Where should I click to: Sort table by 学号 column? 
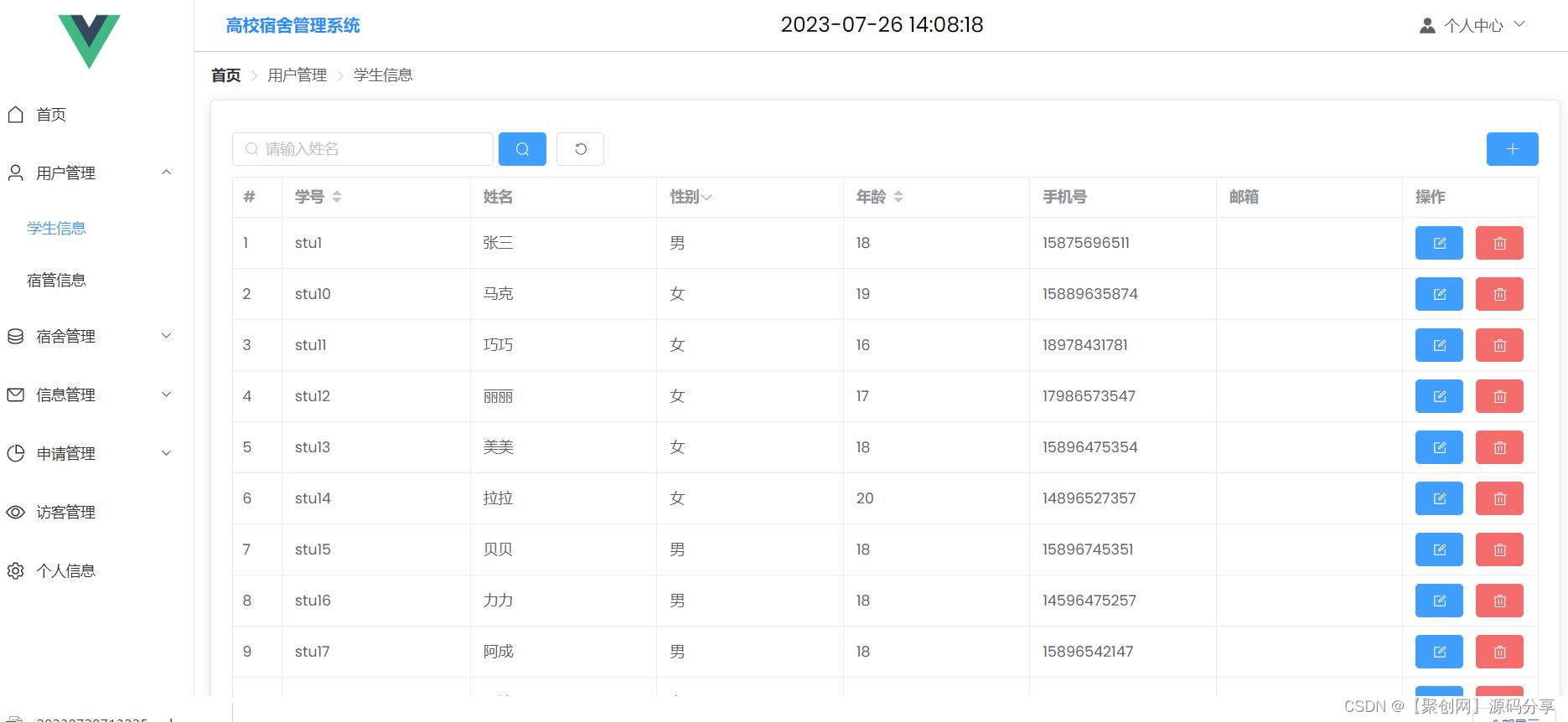coord(337,197)
